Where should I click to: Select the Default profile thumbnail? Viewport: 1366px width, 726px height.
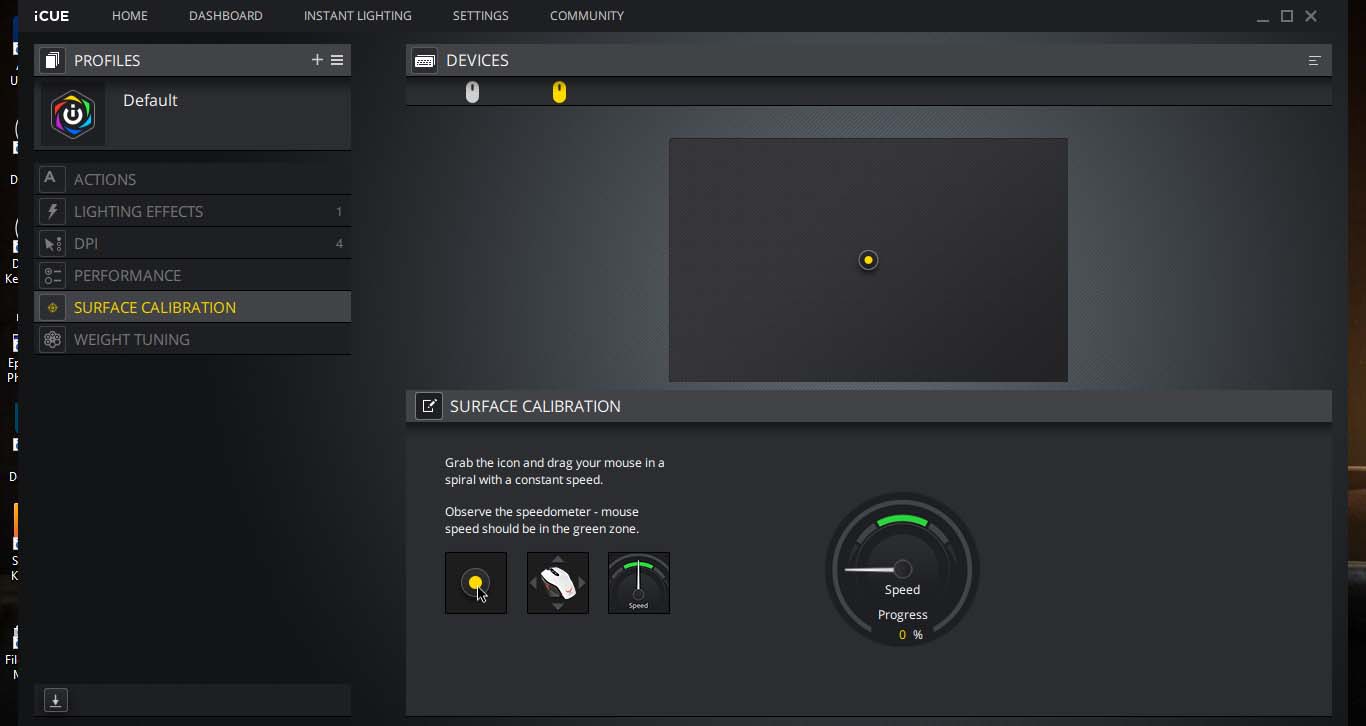pyautogui.click(x=73, y=116)
